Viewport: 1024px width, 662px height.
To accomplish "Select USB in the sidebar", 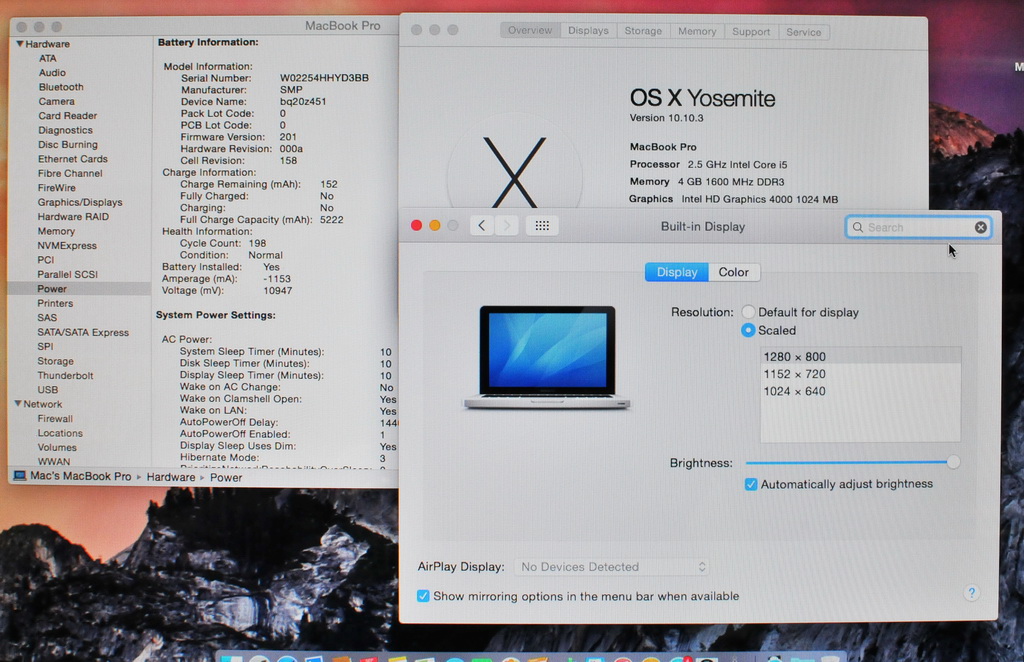I will [48, 390].
